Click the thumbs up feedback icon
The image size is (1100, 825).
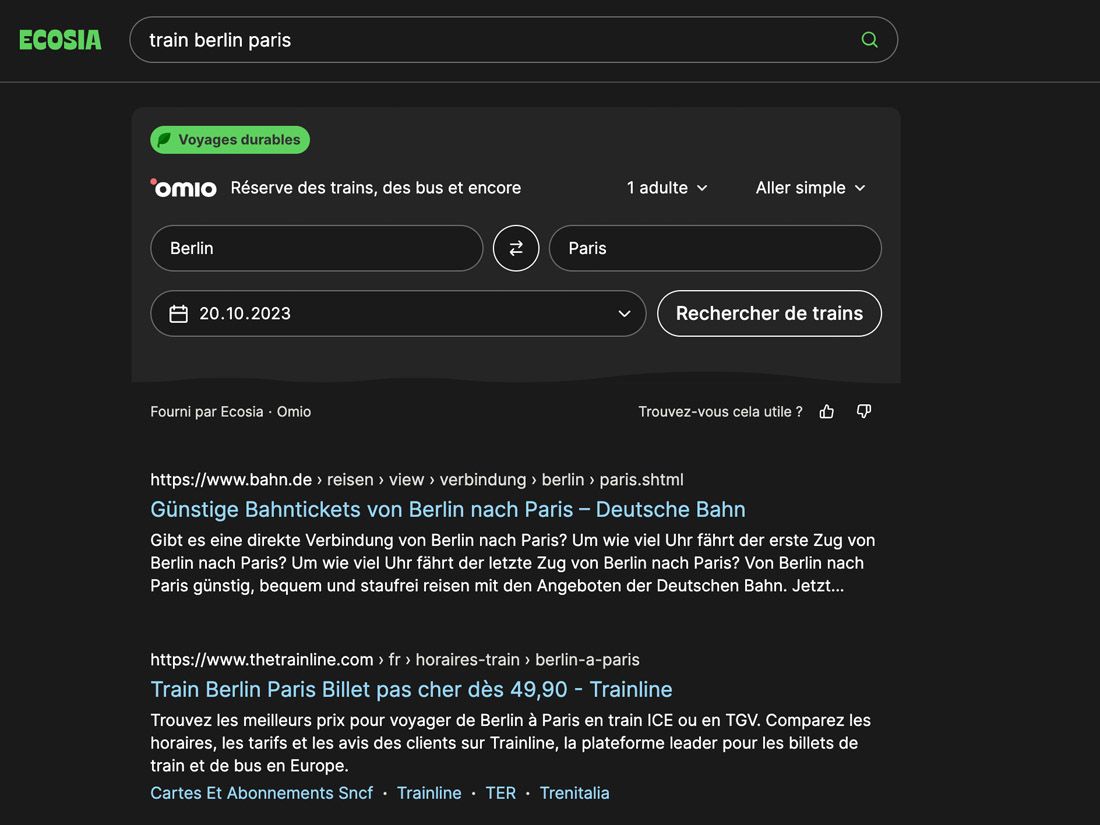pos(827,412)
